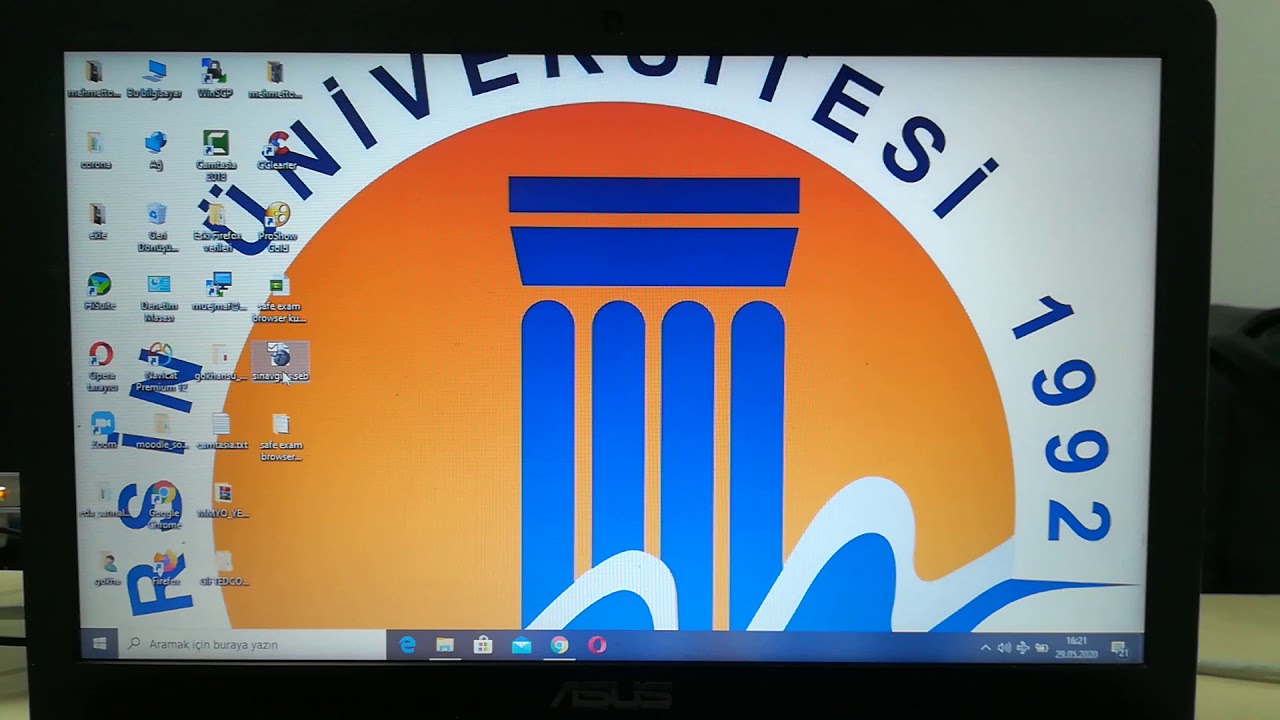Viewport: 1280px width, 720px height.
Task: Open the Windows Start menu
Action: tap(99, 645)
